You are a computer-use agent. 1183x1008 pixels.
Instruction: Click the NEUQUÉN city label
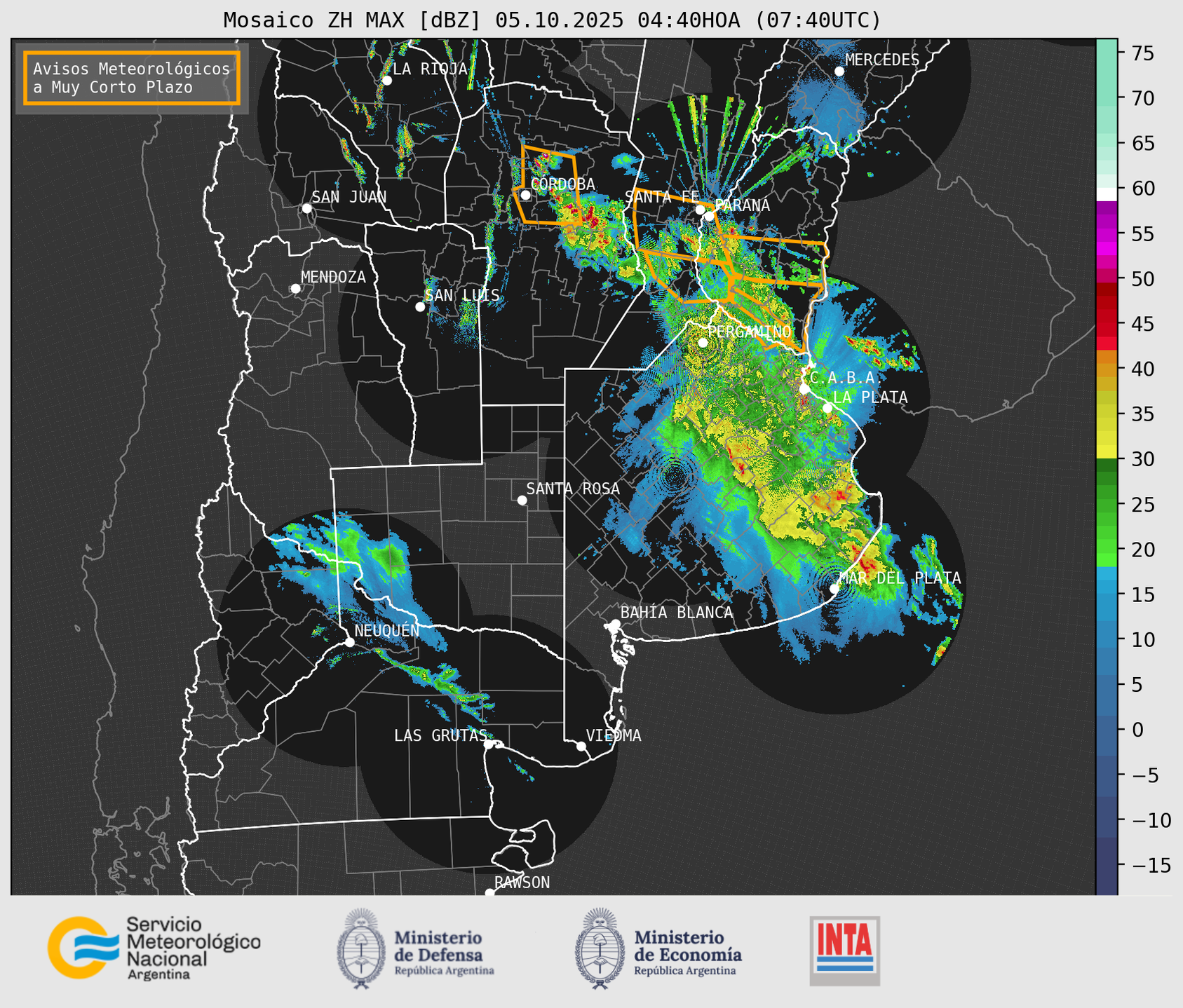tap(387, 630)
